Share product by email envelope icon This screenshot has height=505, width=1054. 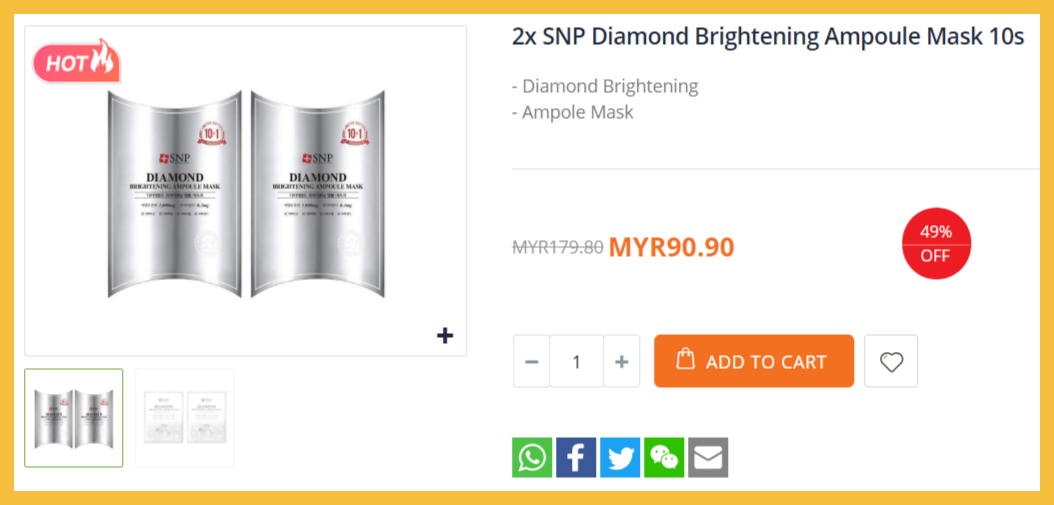[708, 457]
